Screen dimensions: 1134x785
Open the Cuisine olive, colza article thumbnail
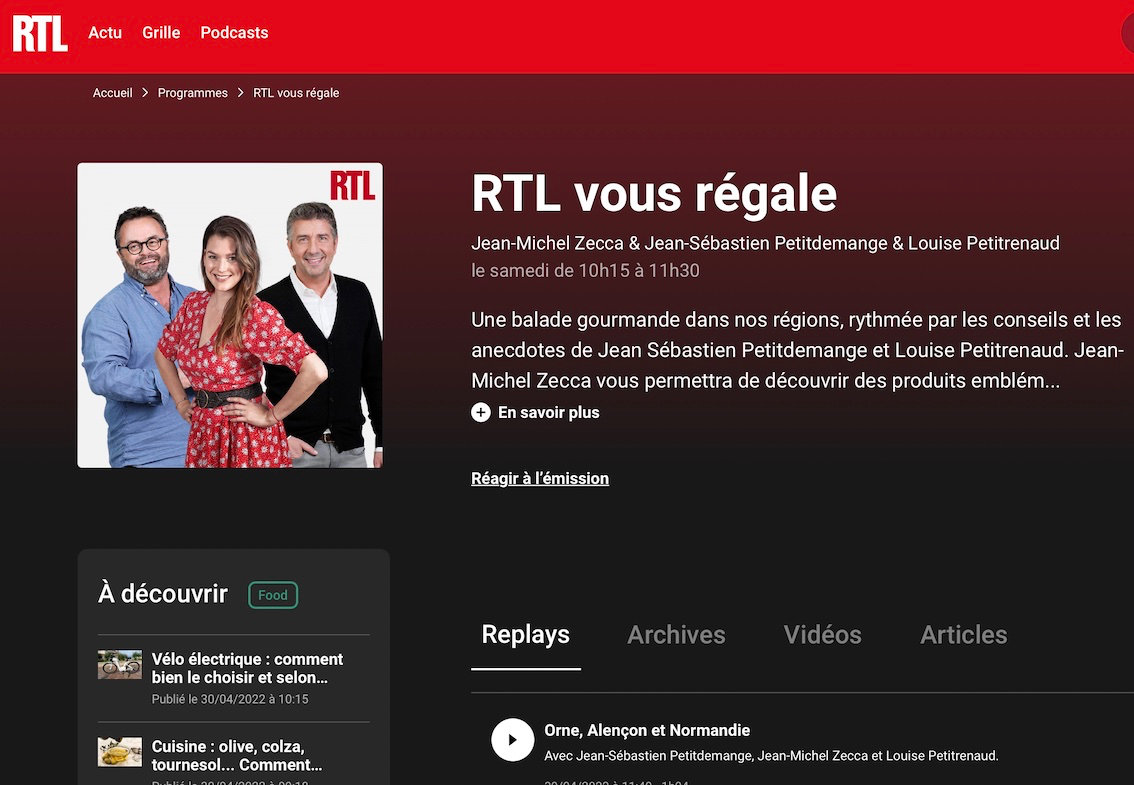point(120,752)
